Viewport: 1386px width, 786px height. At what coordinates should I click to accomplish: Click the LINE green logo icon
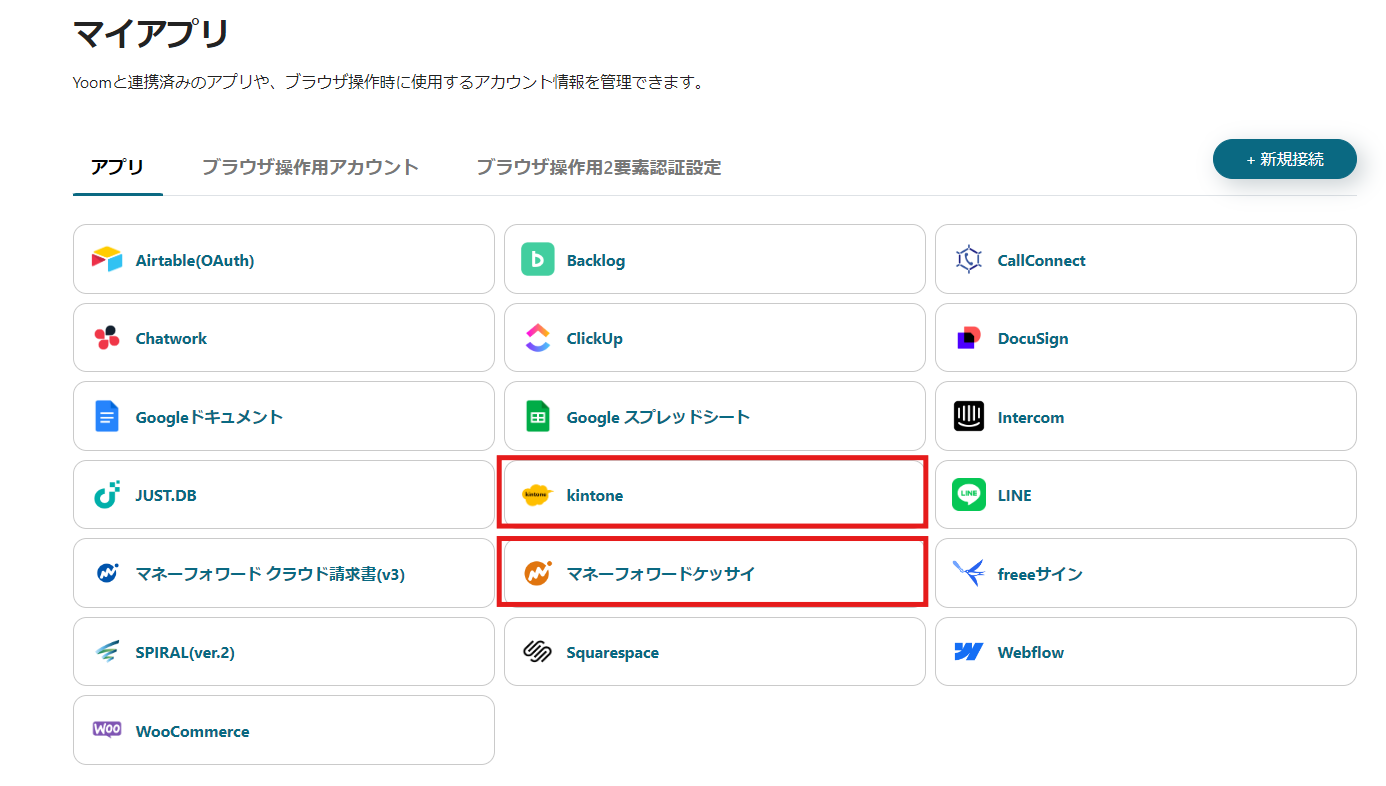click(969, 495)
